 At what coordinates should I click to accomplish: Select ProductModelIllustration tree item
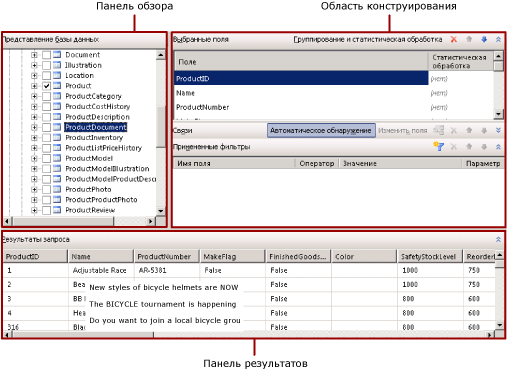click(107, 168)
